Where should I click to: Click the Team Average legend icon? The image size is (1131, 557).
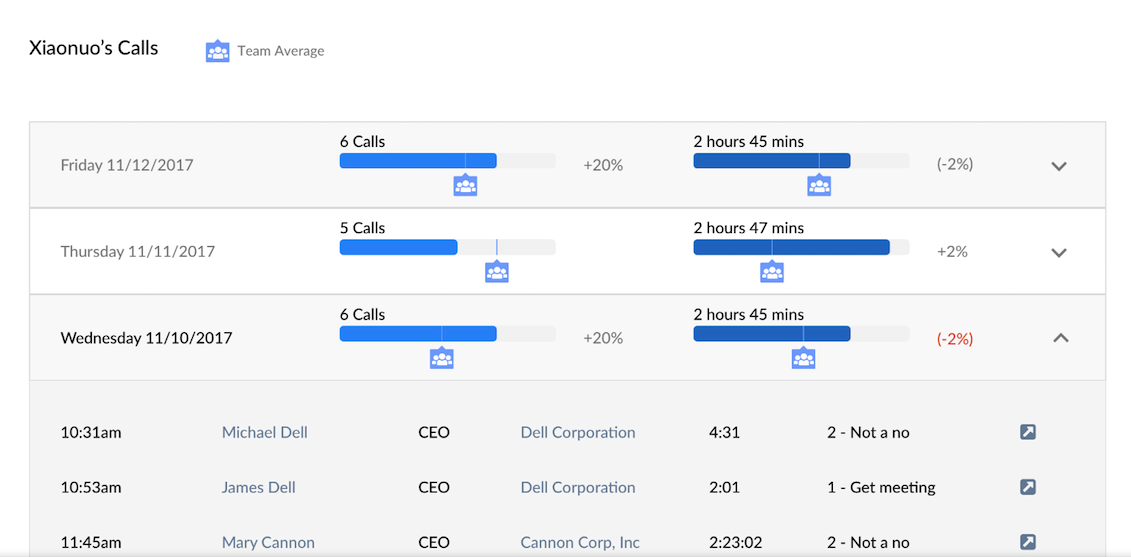217,51
